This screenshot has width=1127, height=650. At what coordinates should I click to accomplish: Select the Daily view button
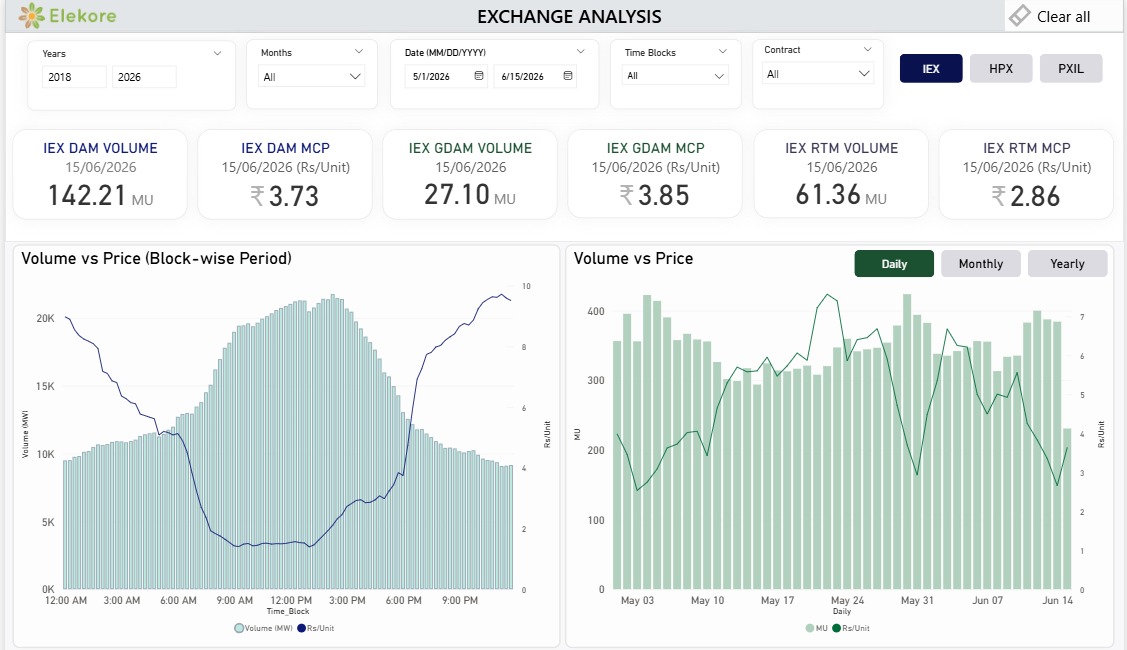pyautogui.click(x=894, y=264)
